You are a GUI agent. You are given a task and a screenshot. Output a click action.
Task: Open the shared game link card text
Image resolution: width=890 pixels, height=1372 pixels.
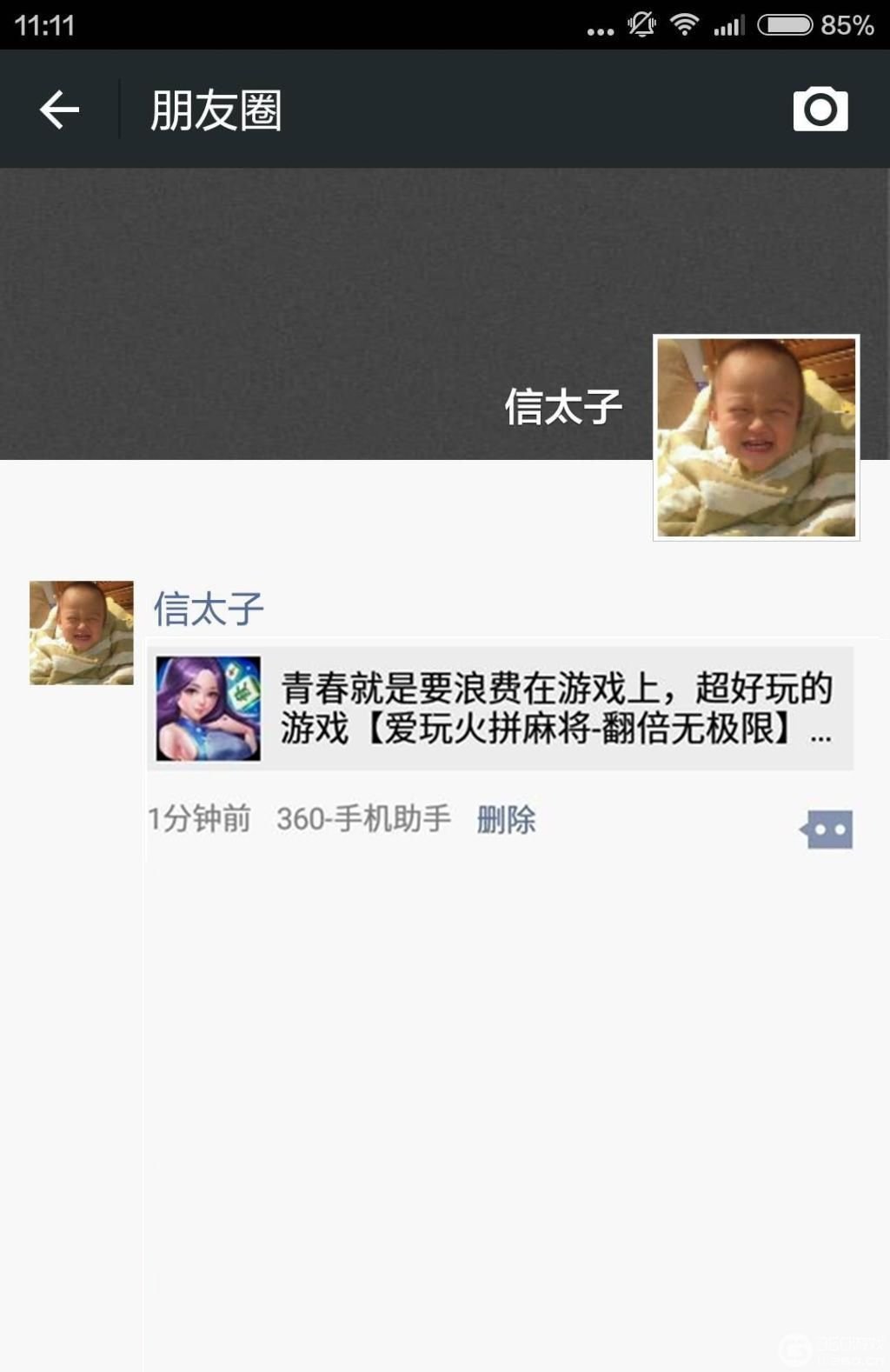(556, 709)
